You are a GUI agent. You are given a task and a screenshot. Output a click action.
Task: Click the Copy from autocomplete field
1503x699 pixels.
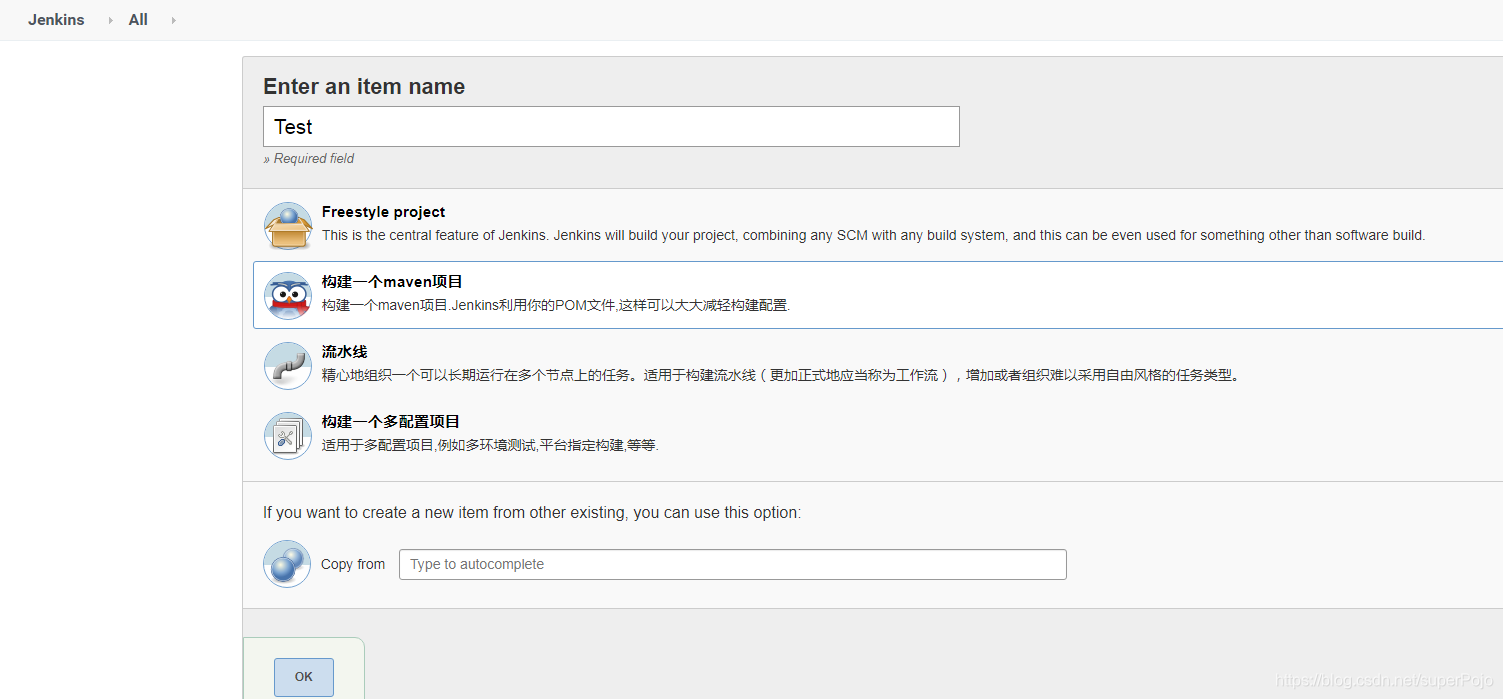(x=733, y=564)
